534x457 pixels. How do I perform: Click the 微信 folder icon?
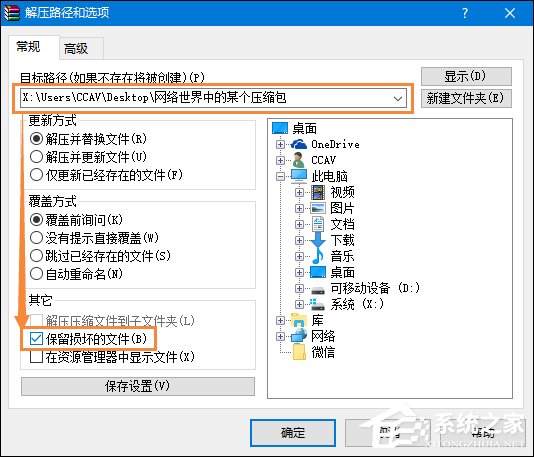(299, 352)
